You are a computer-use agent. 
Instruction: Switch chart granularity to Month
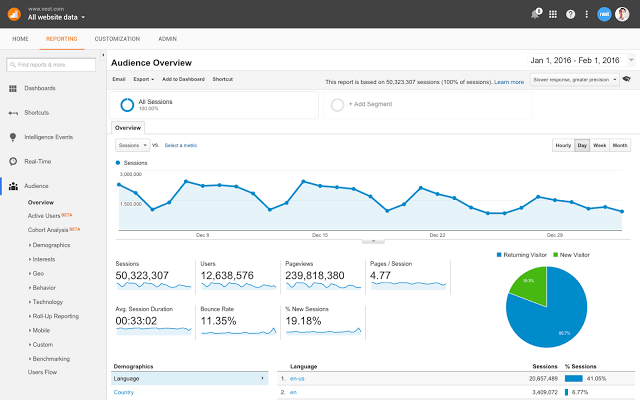click(x=620, y=145)
